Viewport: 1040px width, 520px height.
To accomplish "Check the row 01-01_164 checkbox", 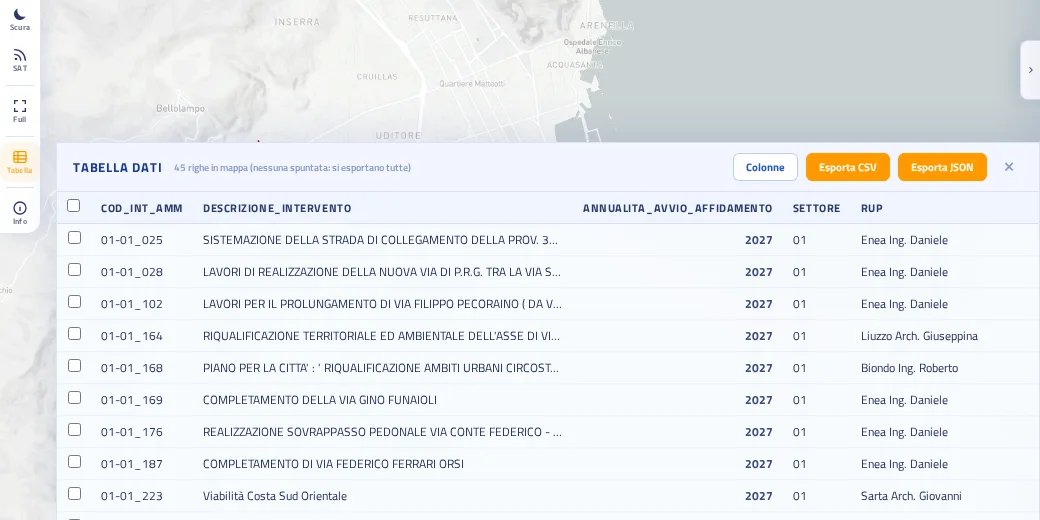I will point(74,334).
